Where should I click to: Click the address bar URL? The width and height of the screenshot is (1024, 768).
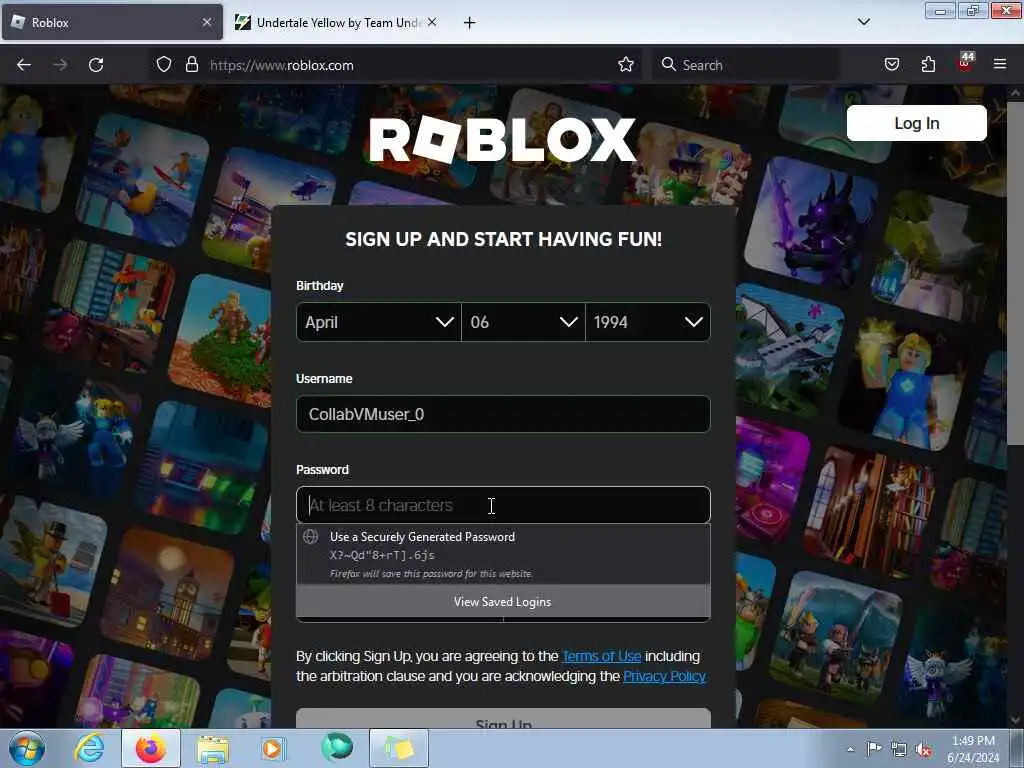tap(281, 65)
